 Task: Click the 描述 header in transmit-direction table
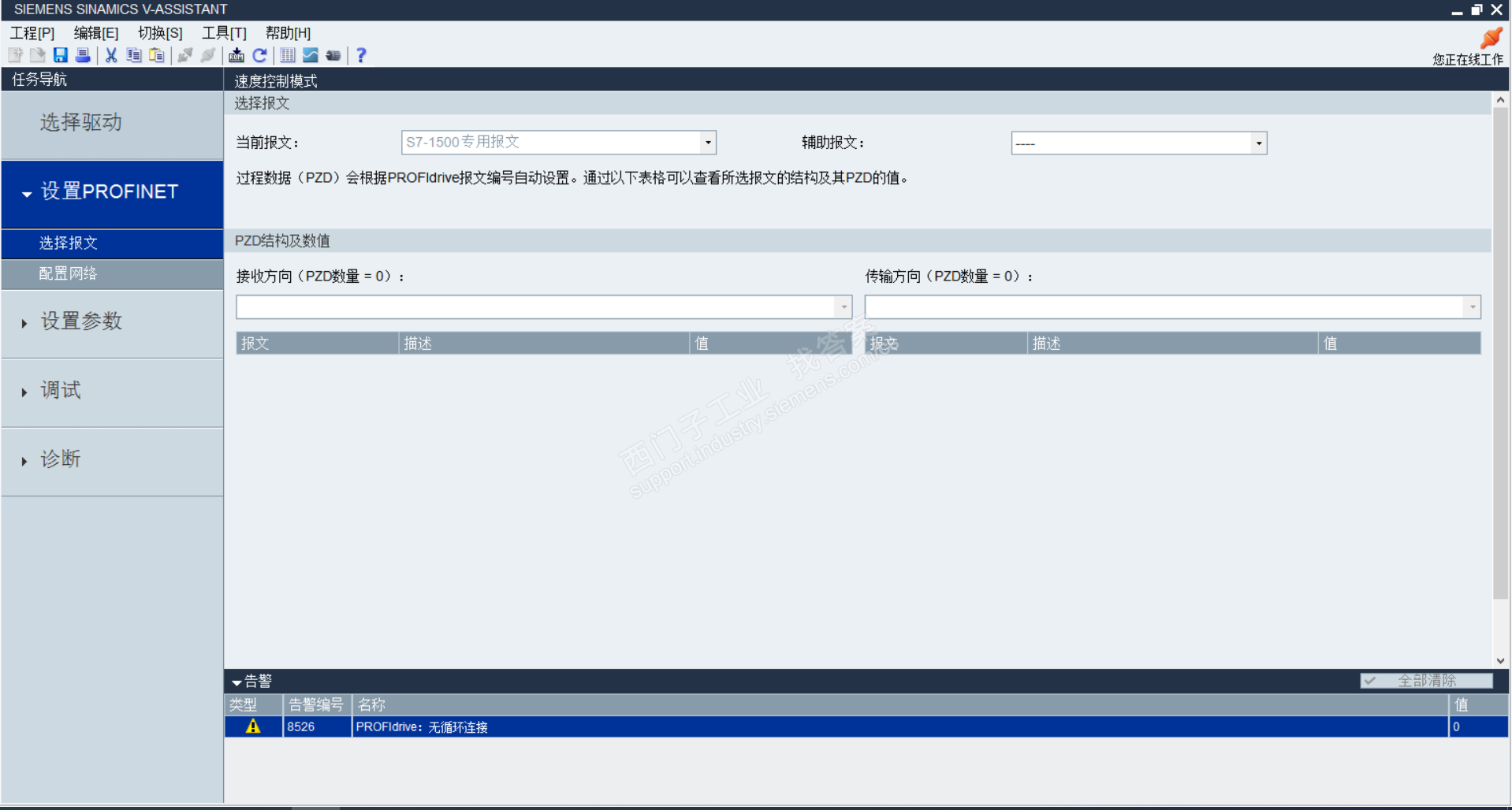pos(1173,344)
